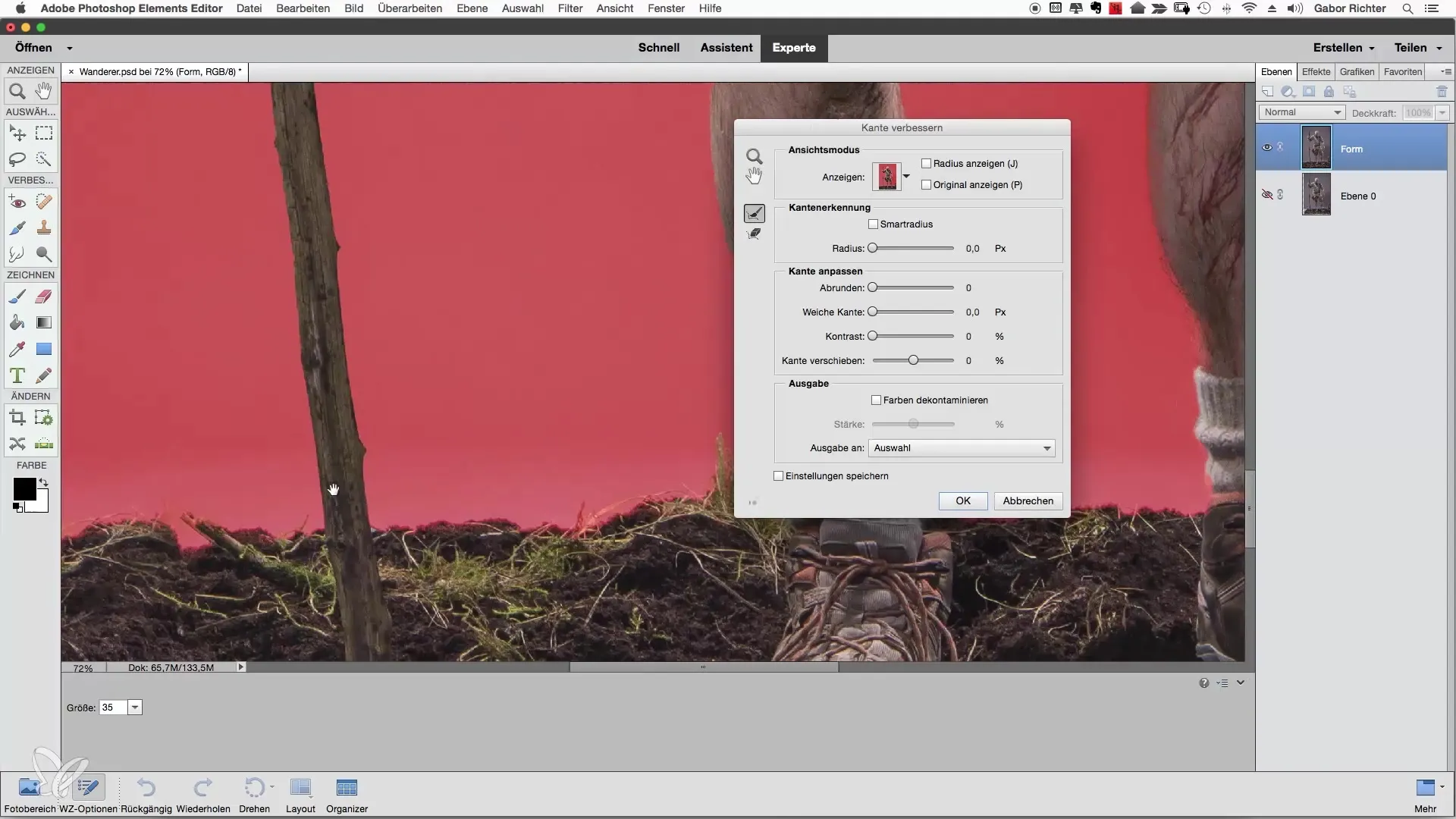This screenshot has width=1456, height=819.
Task: Check Farben dekontaminieren
Action: pyautogui.click(x=876, y=400)
